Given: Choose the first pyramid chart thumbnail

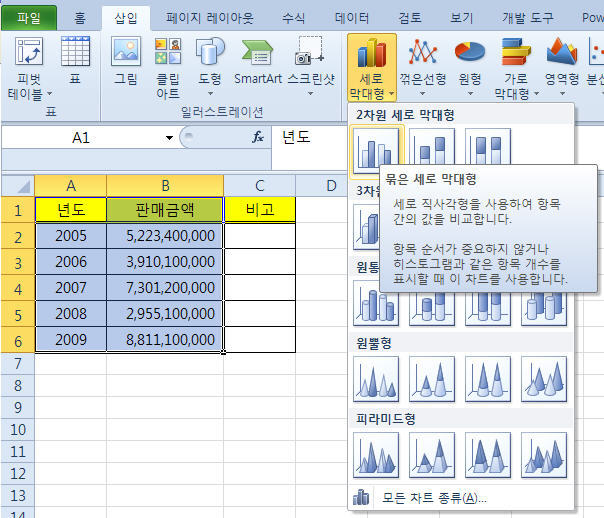Looking at the screenshot, I should (x=377, y=454).
